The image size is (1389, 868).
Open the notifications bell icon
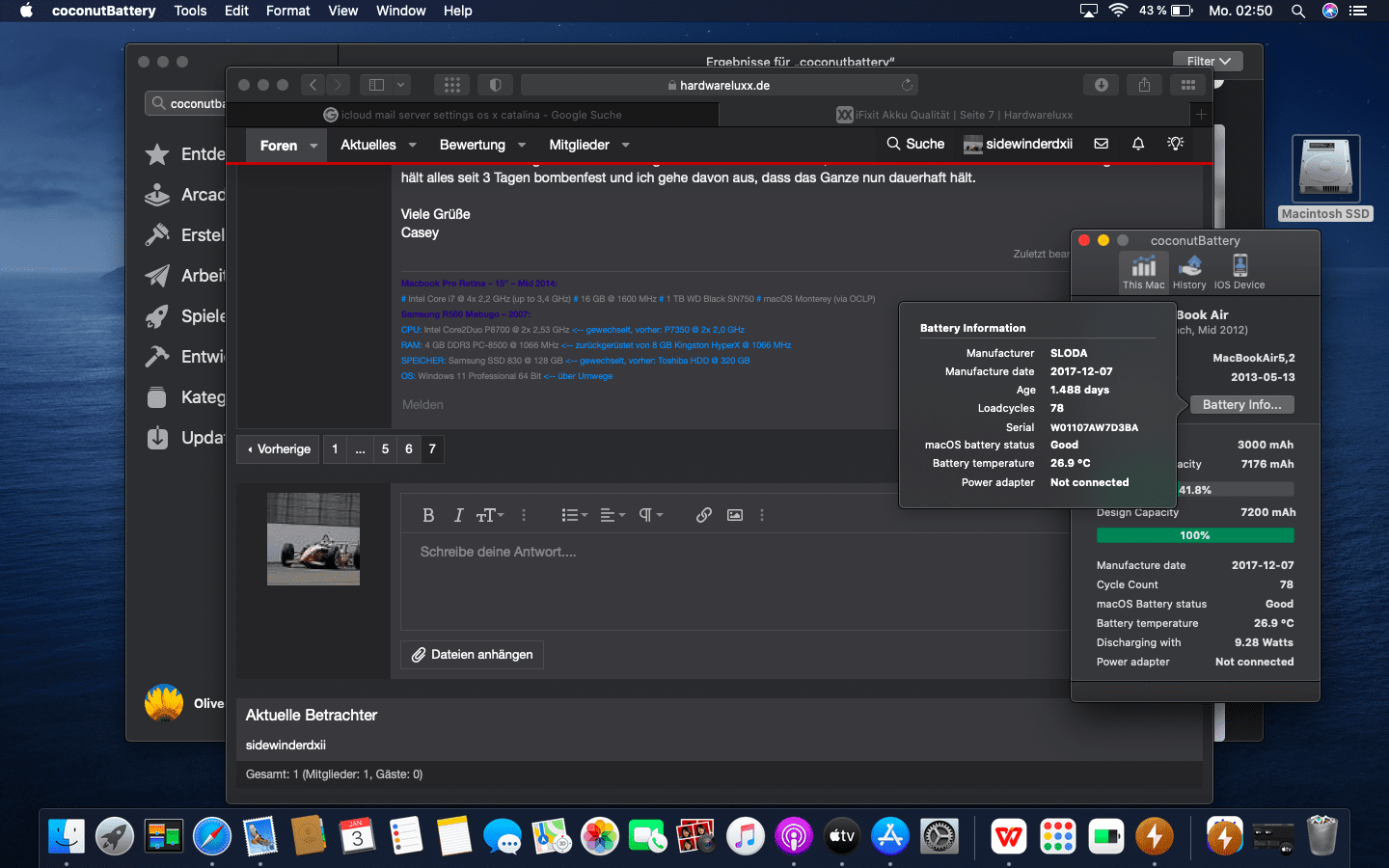1138,144
